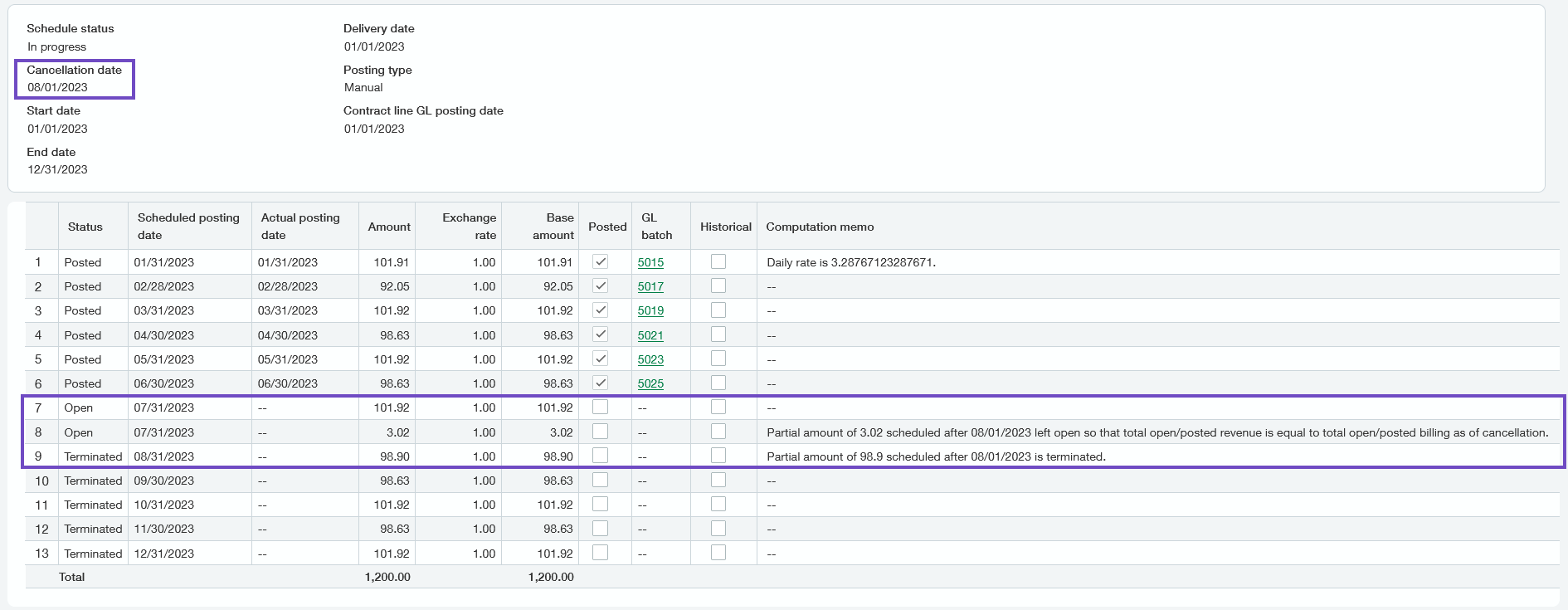Select row number 9 in schedule table
The image size is (1568, 610).
[38, 456]
